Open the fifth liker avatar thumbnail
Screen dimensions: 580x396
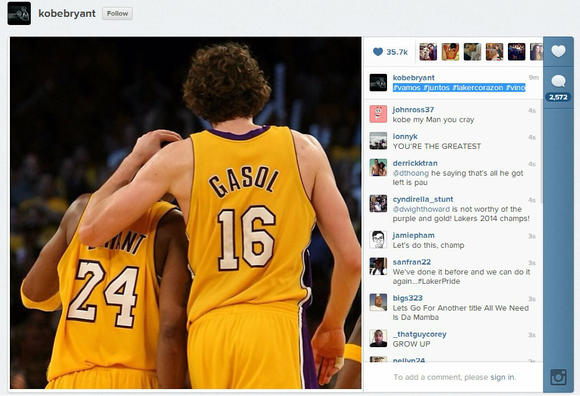coord(517,51)
